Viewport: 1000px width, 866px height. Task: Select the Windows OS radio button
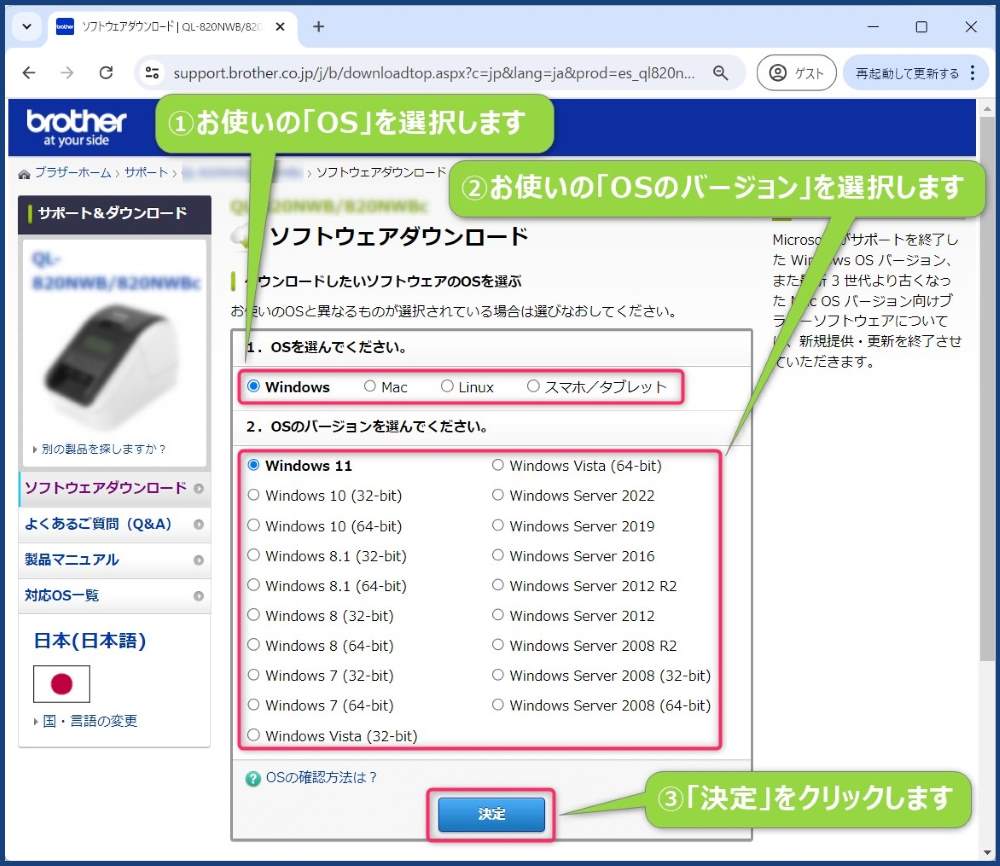[253, 386]
